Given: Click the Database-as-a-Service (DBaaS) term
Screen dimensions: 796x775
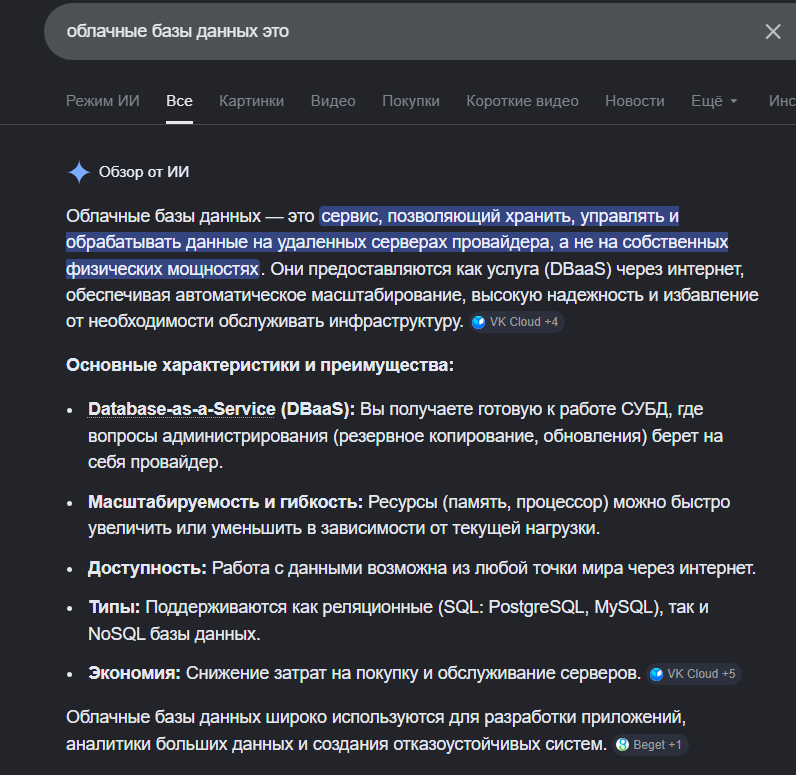Looking at the screenshot, I should coord(221,409).
